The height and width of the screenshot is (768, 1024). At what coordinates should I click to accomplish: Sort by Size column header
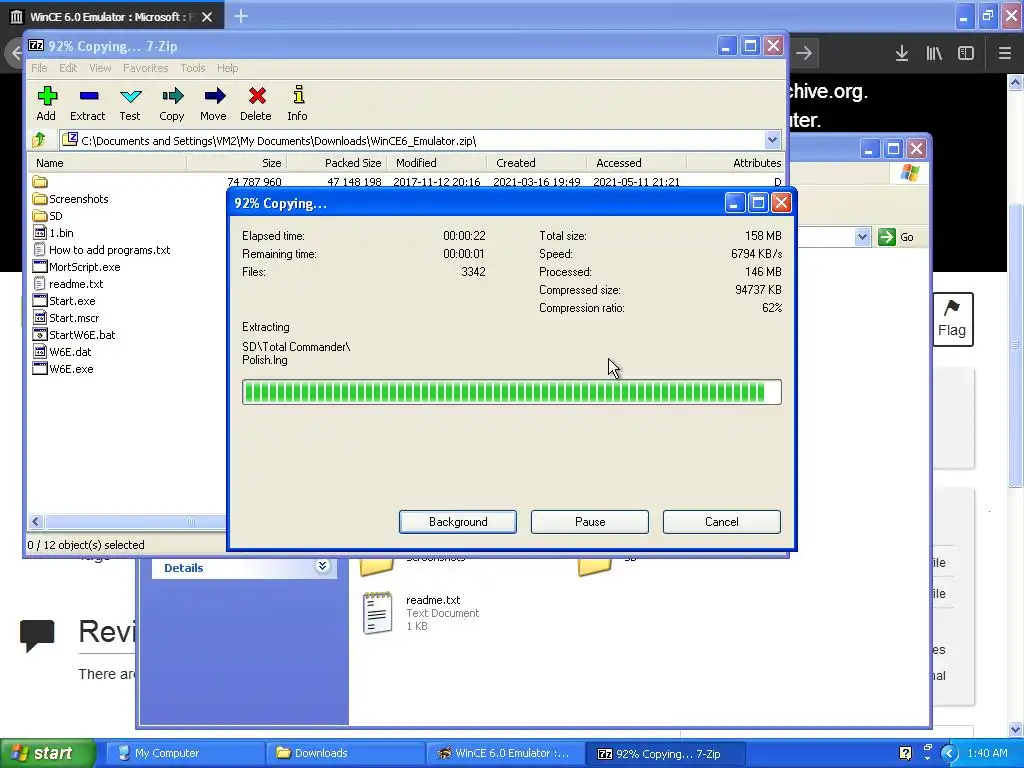pyautogui.click(x=236, y=163)
